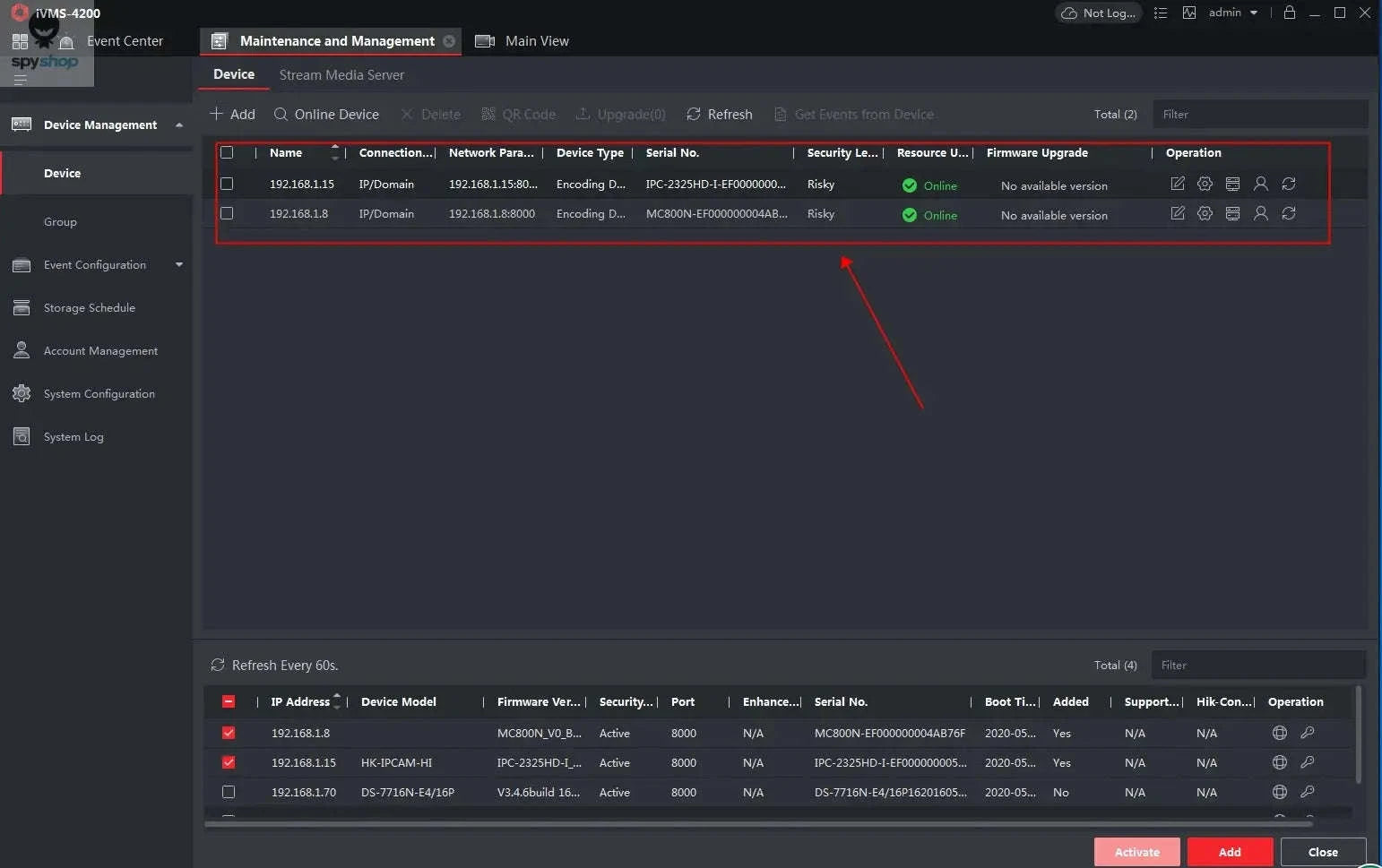Click the top device Filter field

point(1259,115)
